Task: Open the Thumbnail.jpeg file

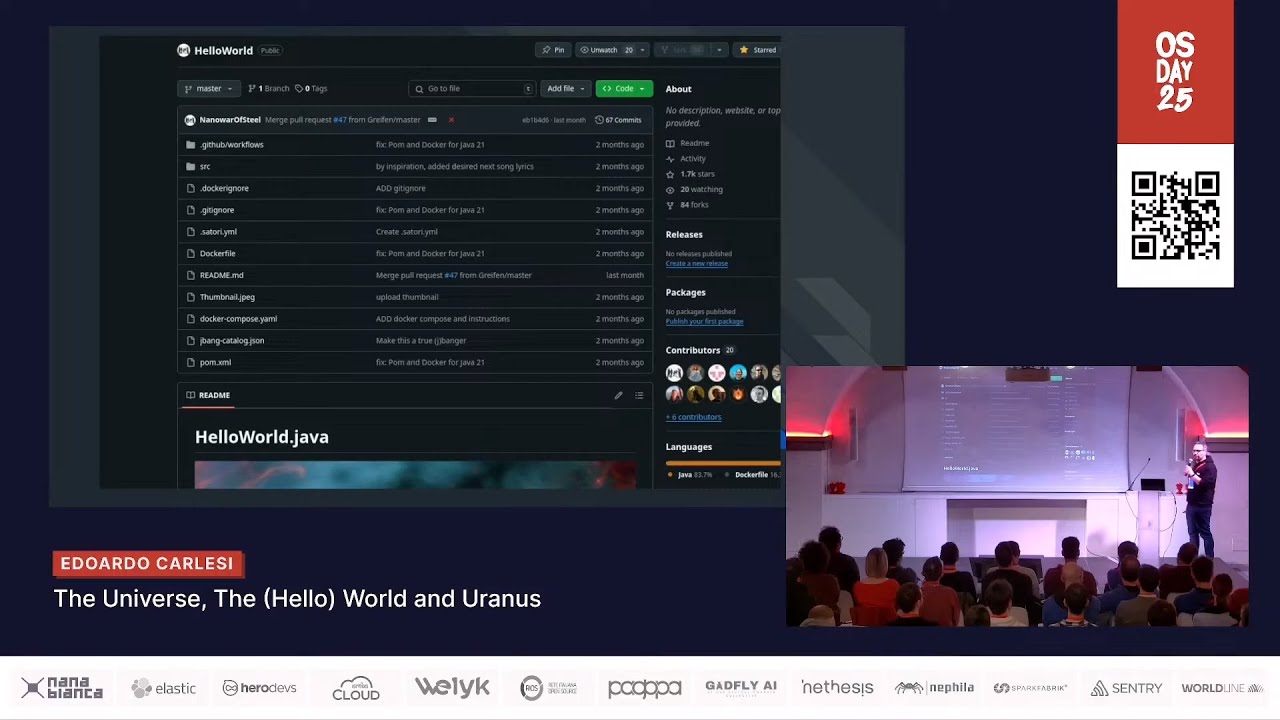Action: point(227,297)
